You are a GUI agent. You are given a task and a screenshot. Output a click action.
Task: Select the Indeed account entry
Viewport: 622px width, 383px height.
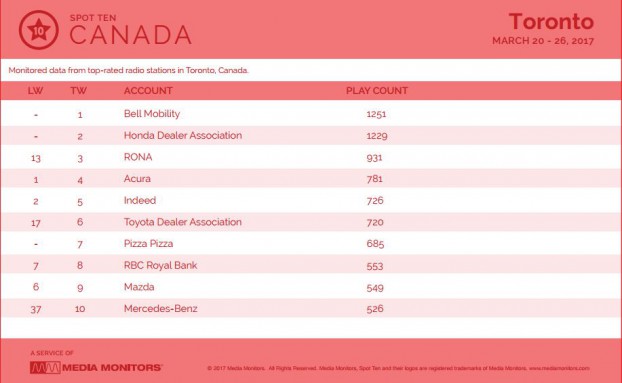(140, 200)
